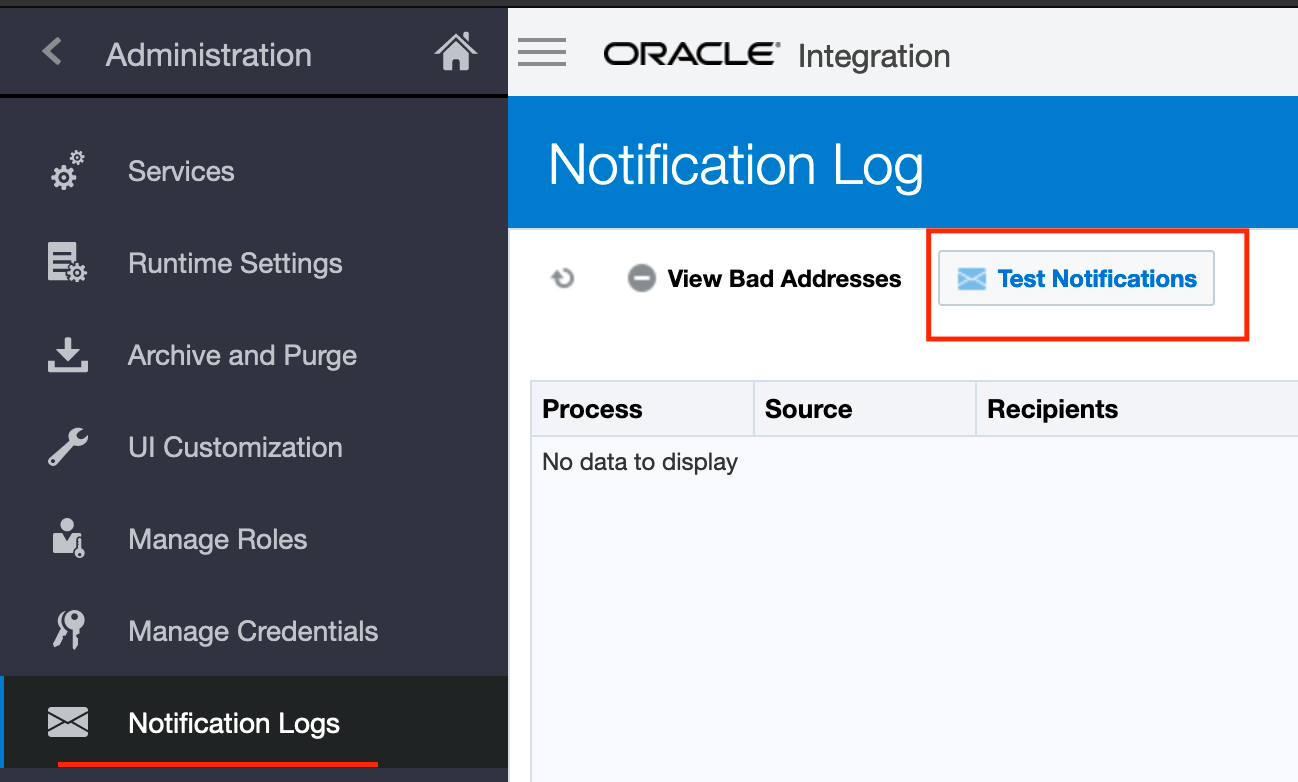1298x782 pixels.
Task: Click the Manage Credentials keys icon
Action: pos(68,631)
